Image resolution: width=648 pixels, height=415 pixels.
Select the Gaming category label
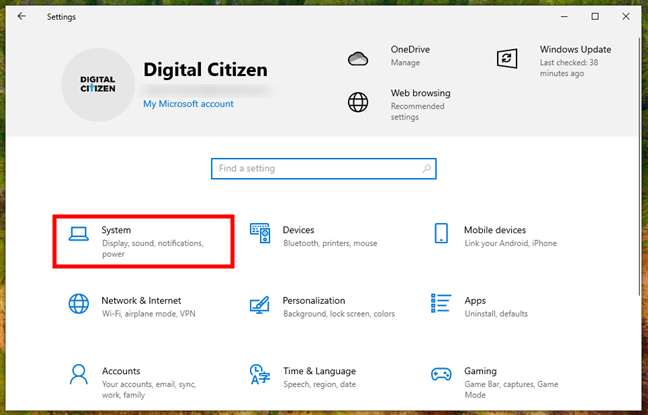coord(480,371)
